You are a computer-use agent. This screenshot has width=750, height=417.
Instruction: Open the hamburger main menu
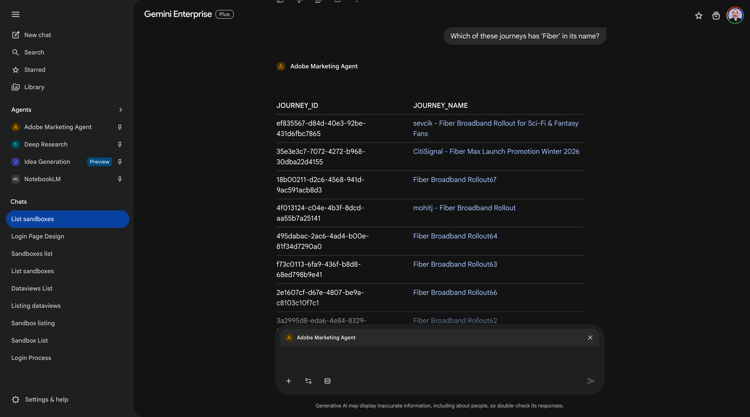click(16, 14)
